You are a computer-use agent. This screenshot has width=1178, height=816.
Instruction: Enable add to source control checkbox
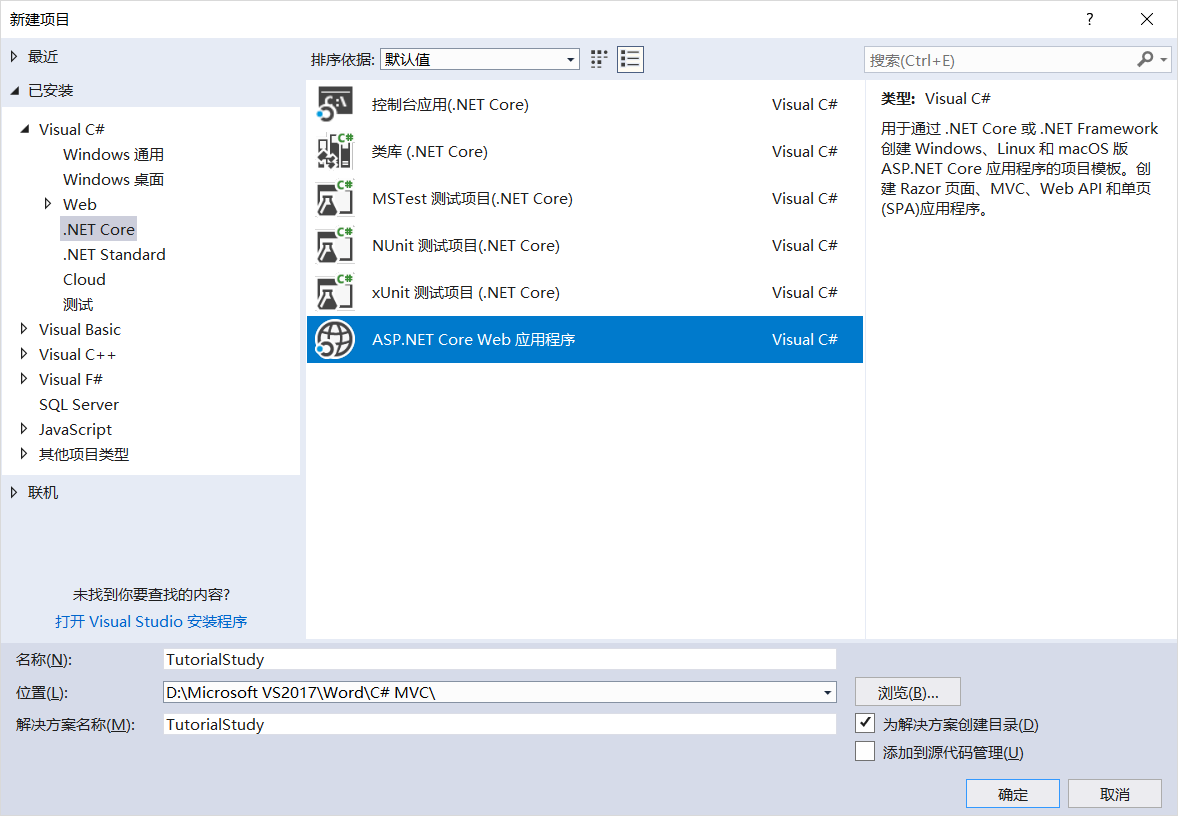[865, 751]
